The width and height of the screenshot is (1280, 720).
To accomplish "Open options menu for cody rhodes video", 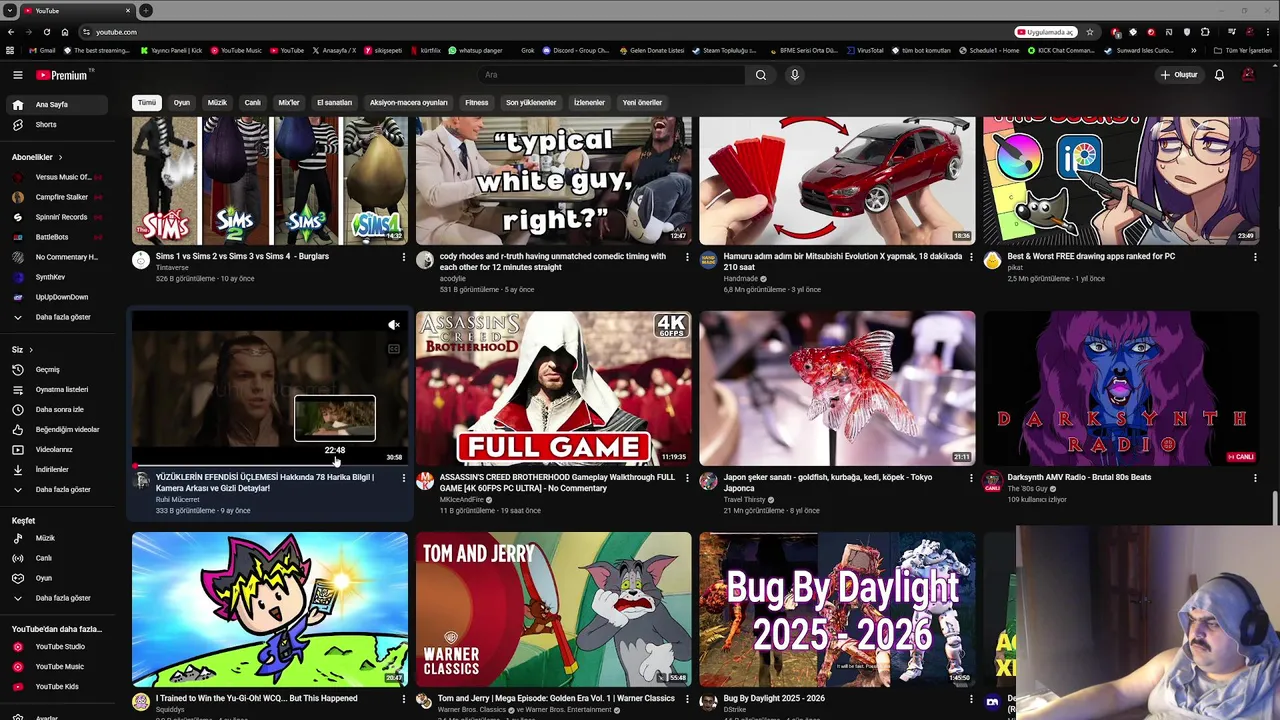I will click(687, 257).
